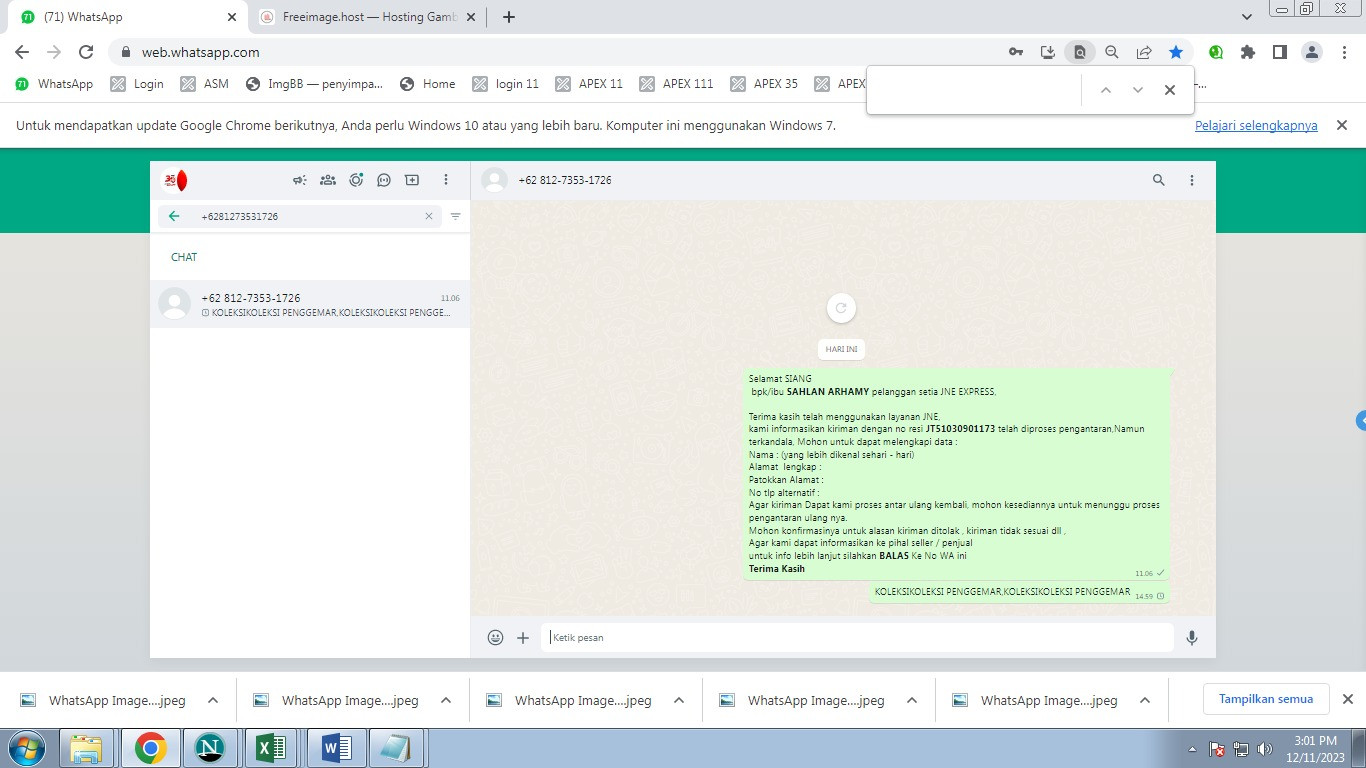Image resolution: width=1366 pixels, height=768 pixels.
Task: Load older messages with refresh button
Action: pos(841,308)
